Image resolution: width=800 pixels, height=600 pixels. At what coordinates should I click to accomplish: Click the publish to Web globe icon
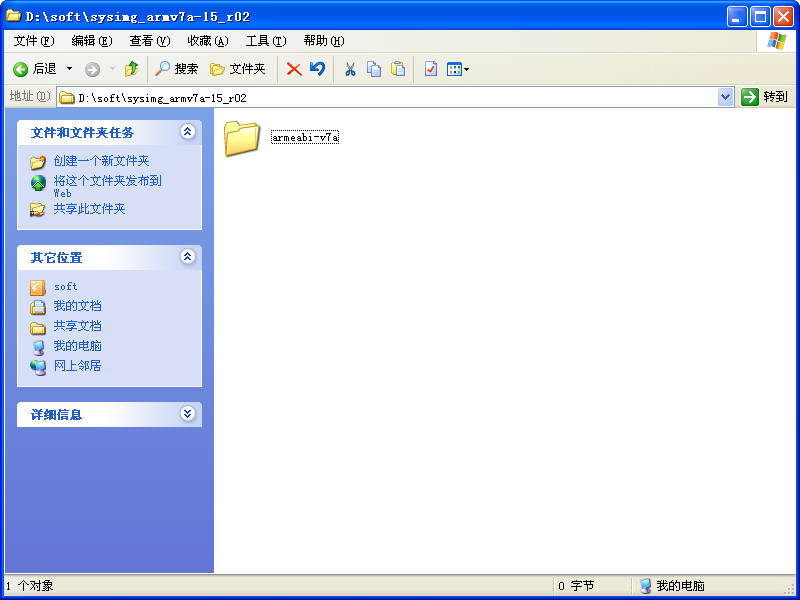pos(38,183)
